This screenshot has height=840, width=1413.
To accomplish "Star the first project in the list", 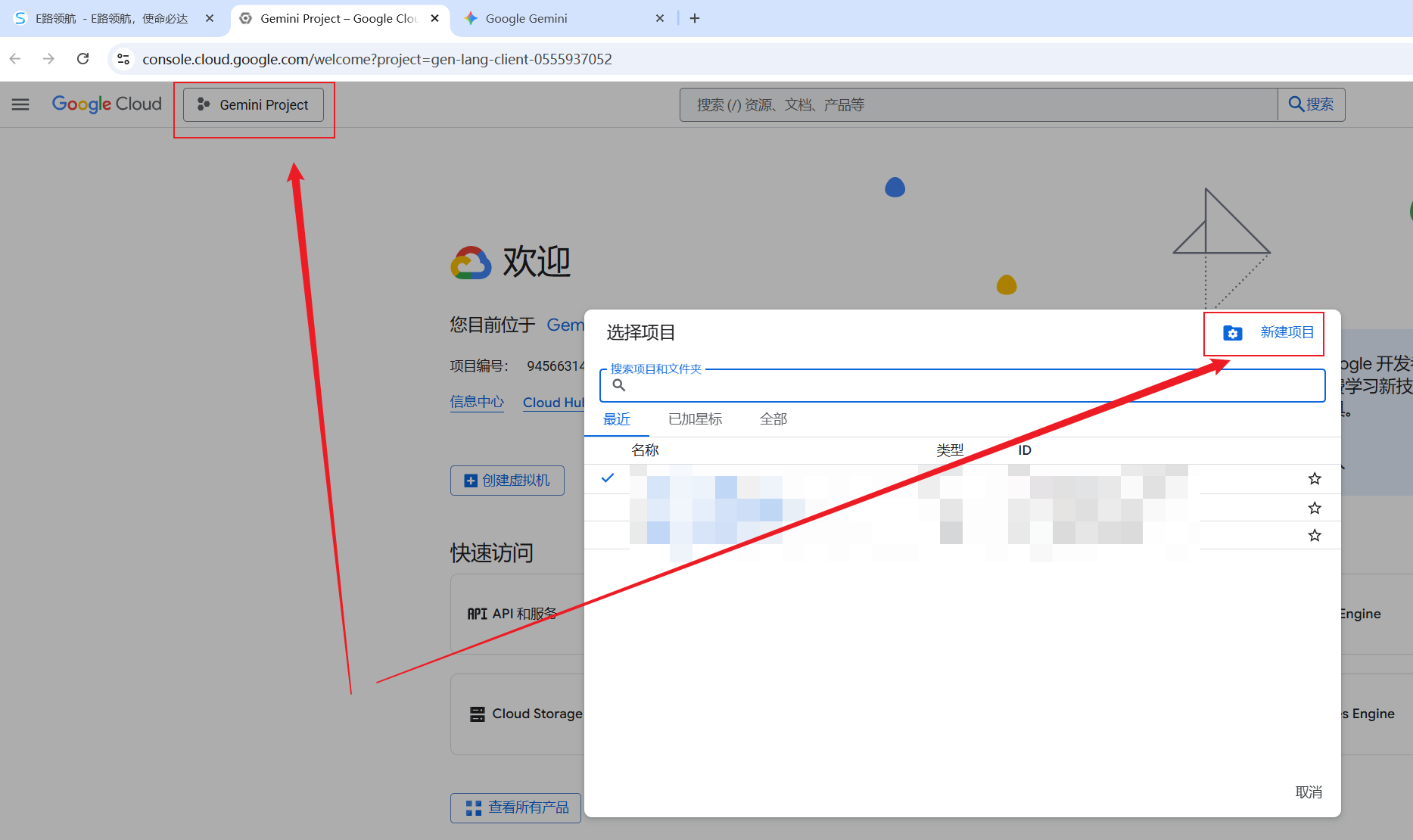I will tap(1315, 478).
